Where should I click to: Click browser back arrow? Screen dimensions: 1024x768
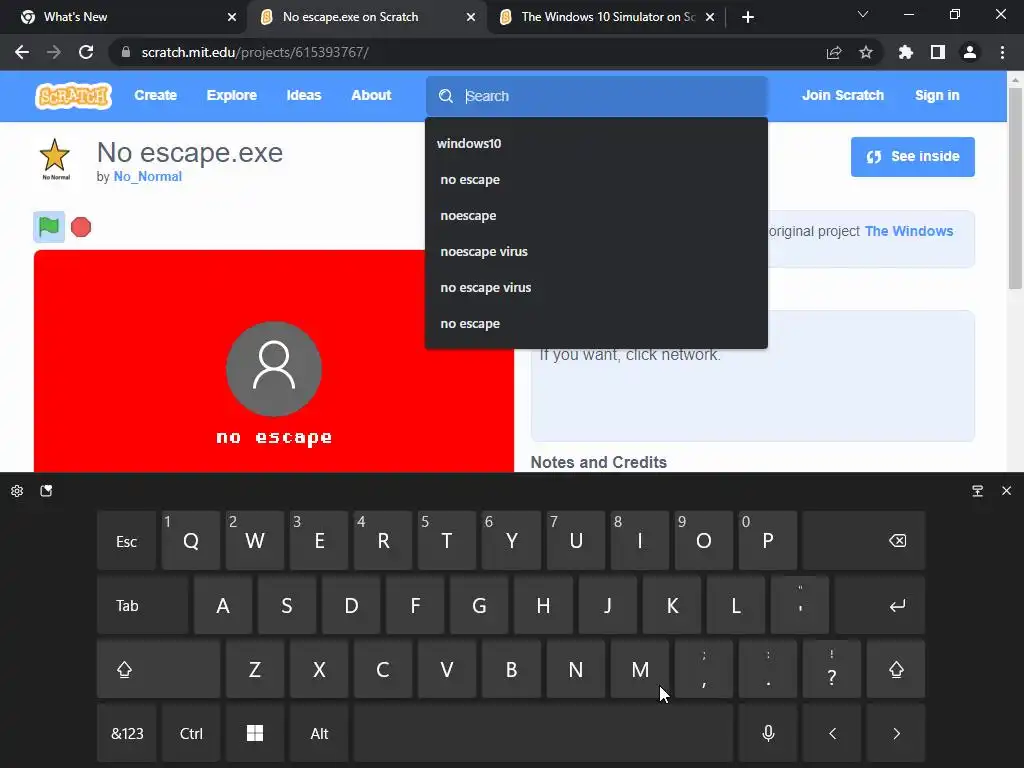22,52
